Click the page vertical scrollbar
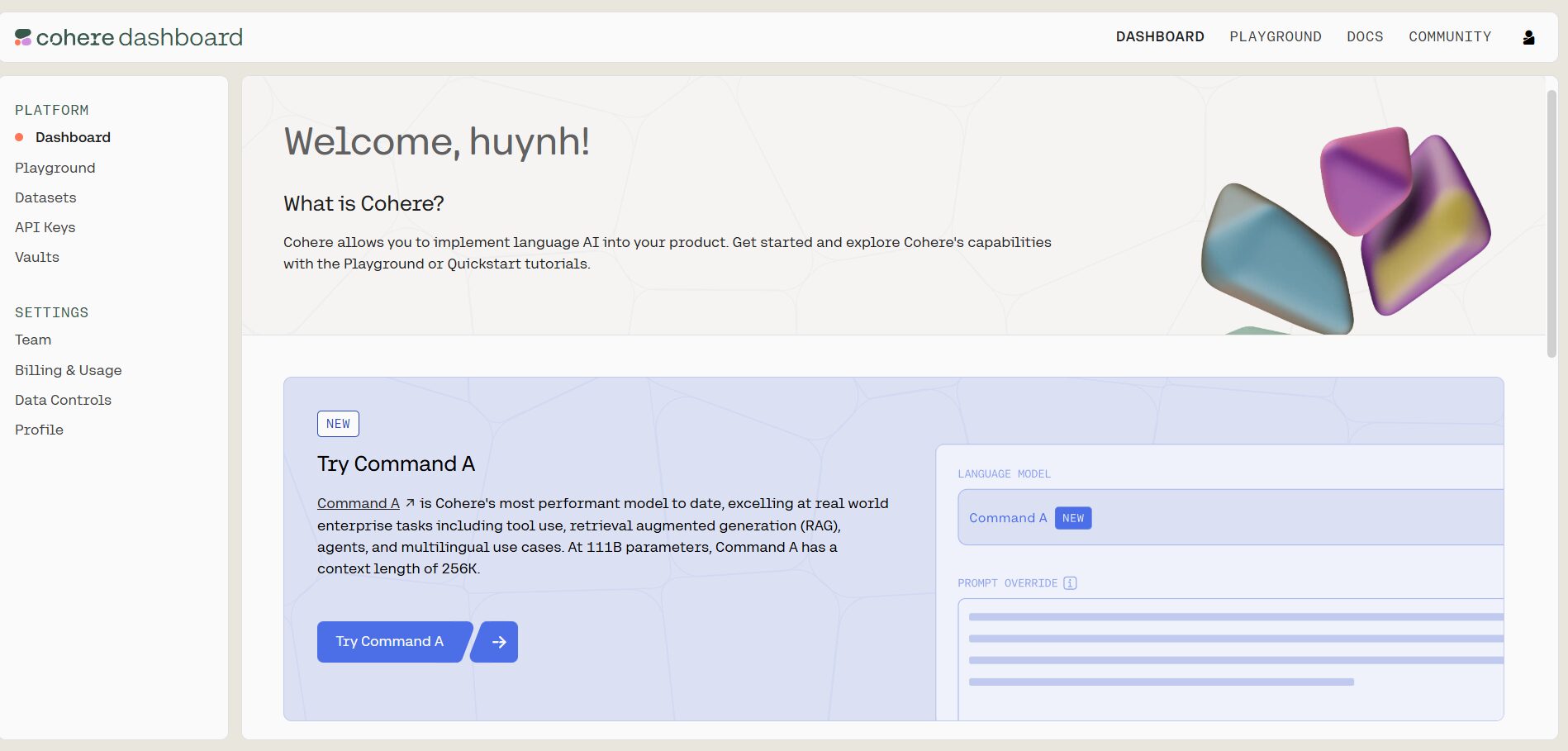 pyautogui.click(x=1551, y=223)
